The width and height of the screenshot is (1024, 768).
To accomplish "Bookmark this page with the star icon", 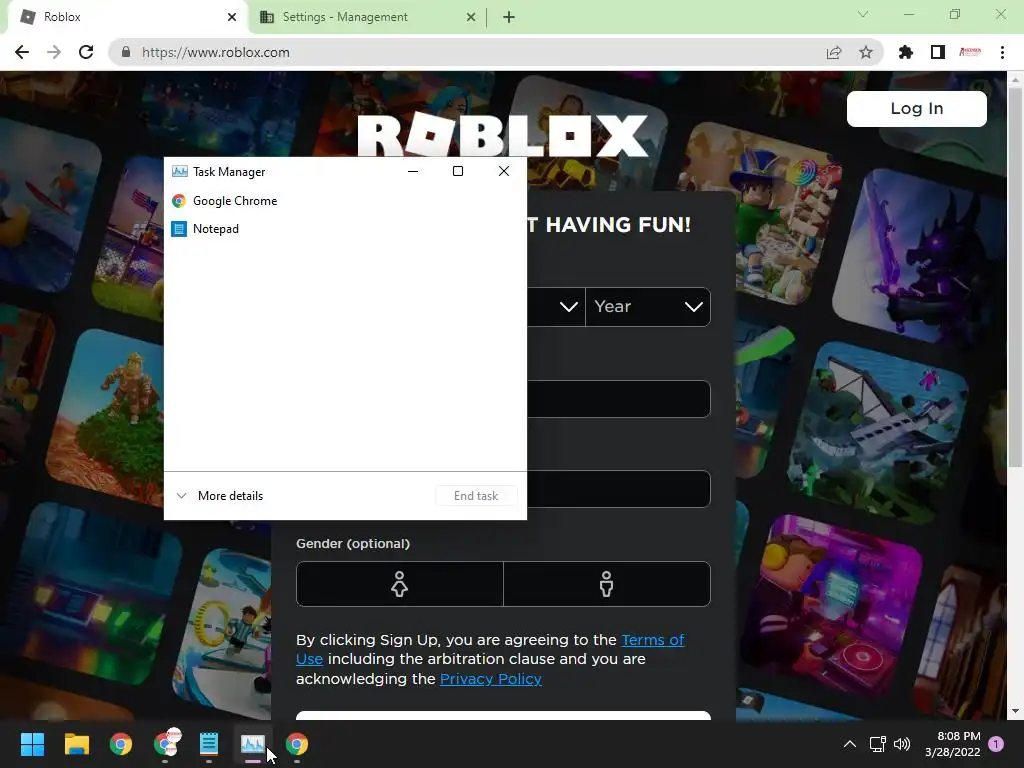I will (x=866, y=52).
